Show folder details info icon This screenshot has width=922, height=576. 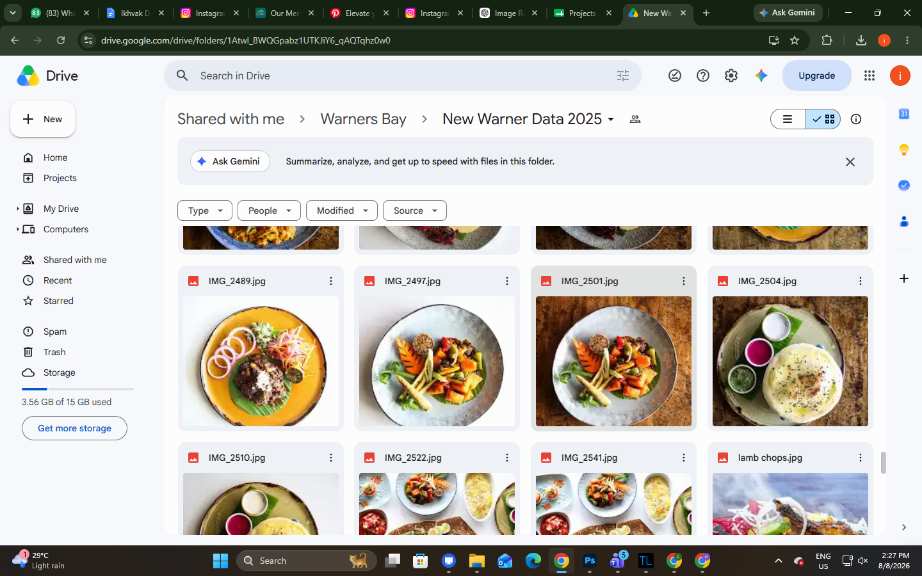(x=856, y=119)
